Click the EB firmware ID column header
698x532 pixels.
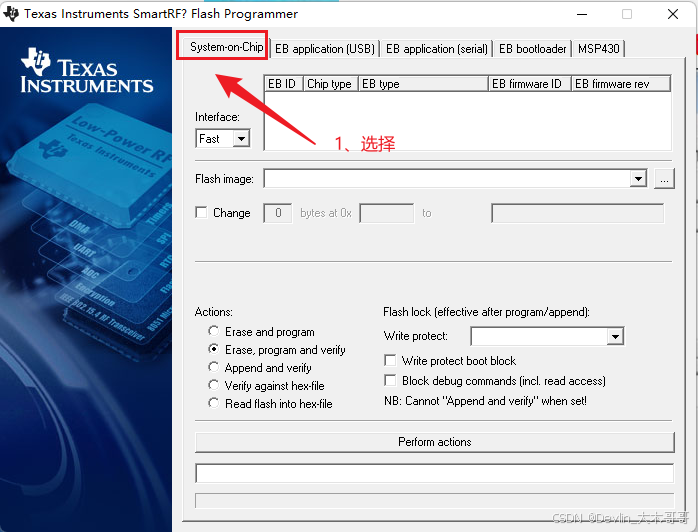(x=530, y=84)
